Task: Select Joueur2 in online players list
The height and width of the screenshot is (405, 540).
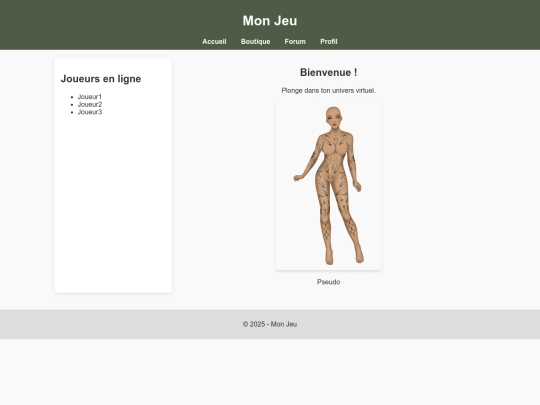Action: pos(90,104)
